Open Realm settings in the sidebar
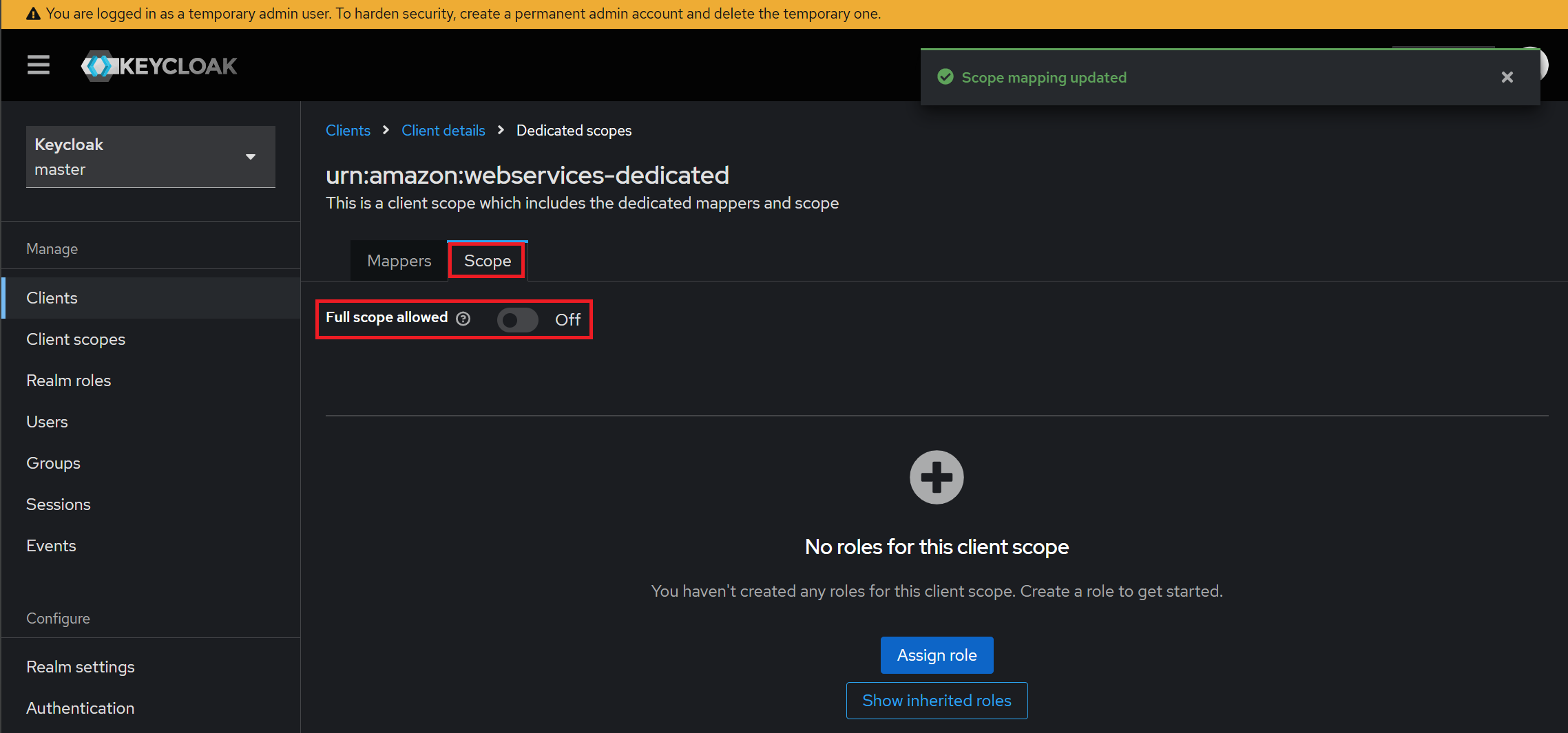The width and height of the screenshot is (1568, 733). click(x=151, y=667)
